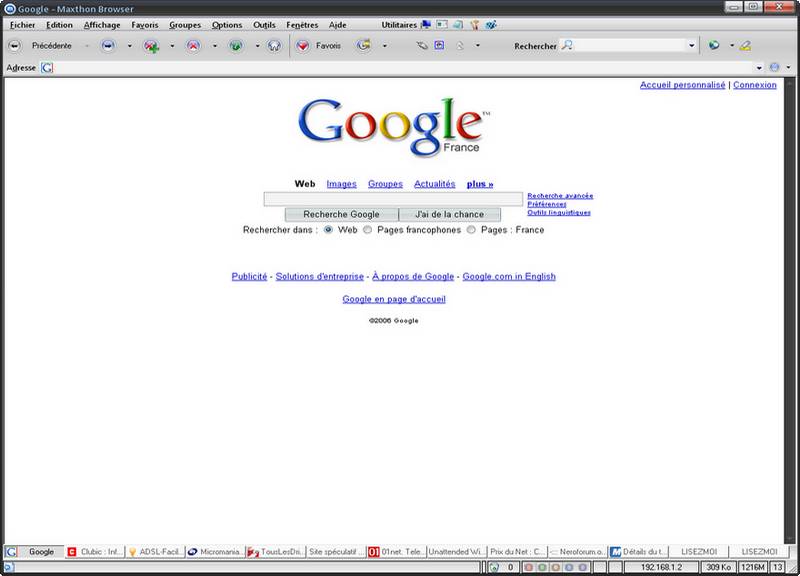Open dropdown arrow next to forward button

tap(130, 46)
